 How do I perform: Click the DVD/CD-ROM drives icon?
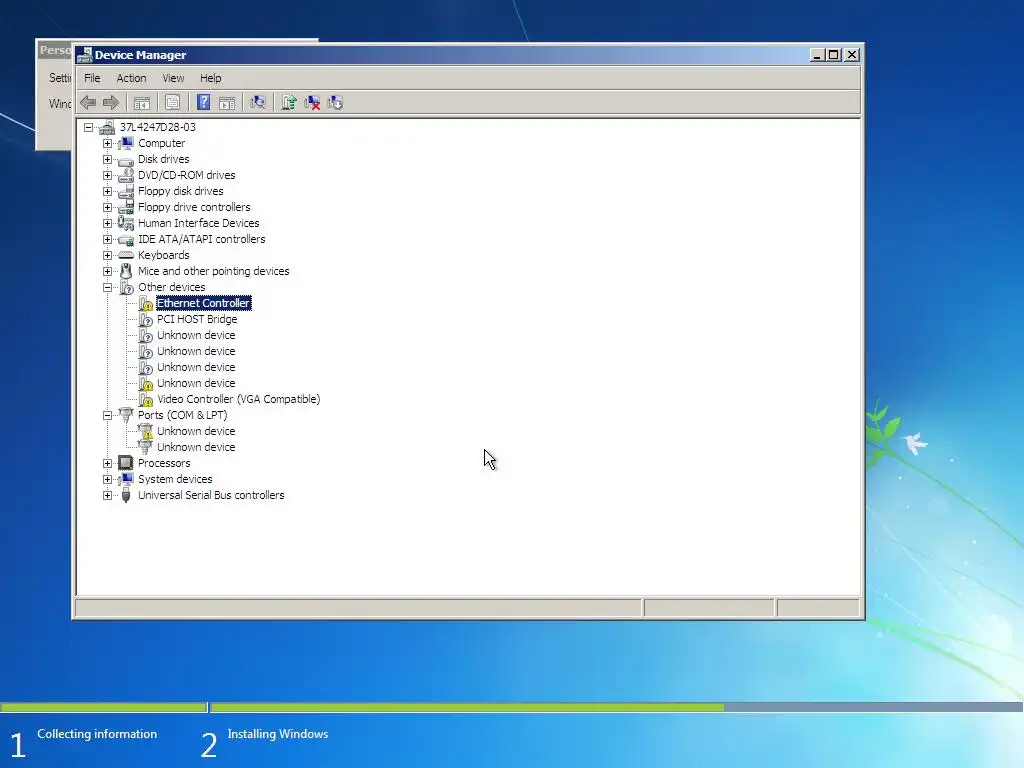pos(126,175)
